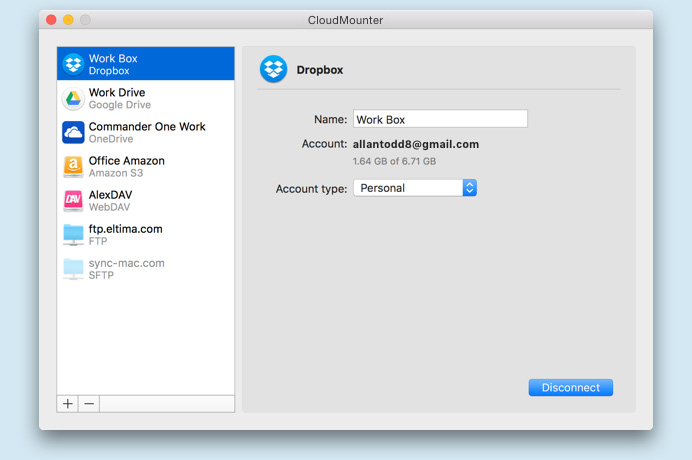Viewport: 692px width, 460px height.
Task: Minimize the CloudMounter window with the yellow button
Action: tap(68, 20)
